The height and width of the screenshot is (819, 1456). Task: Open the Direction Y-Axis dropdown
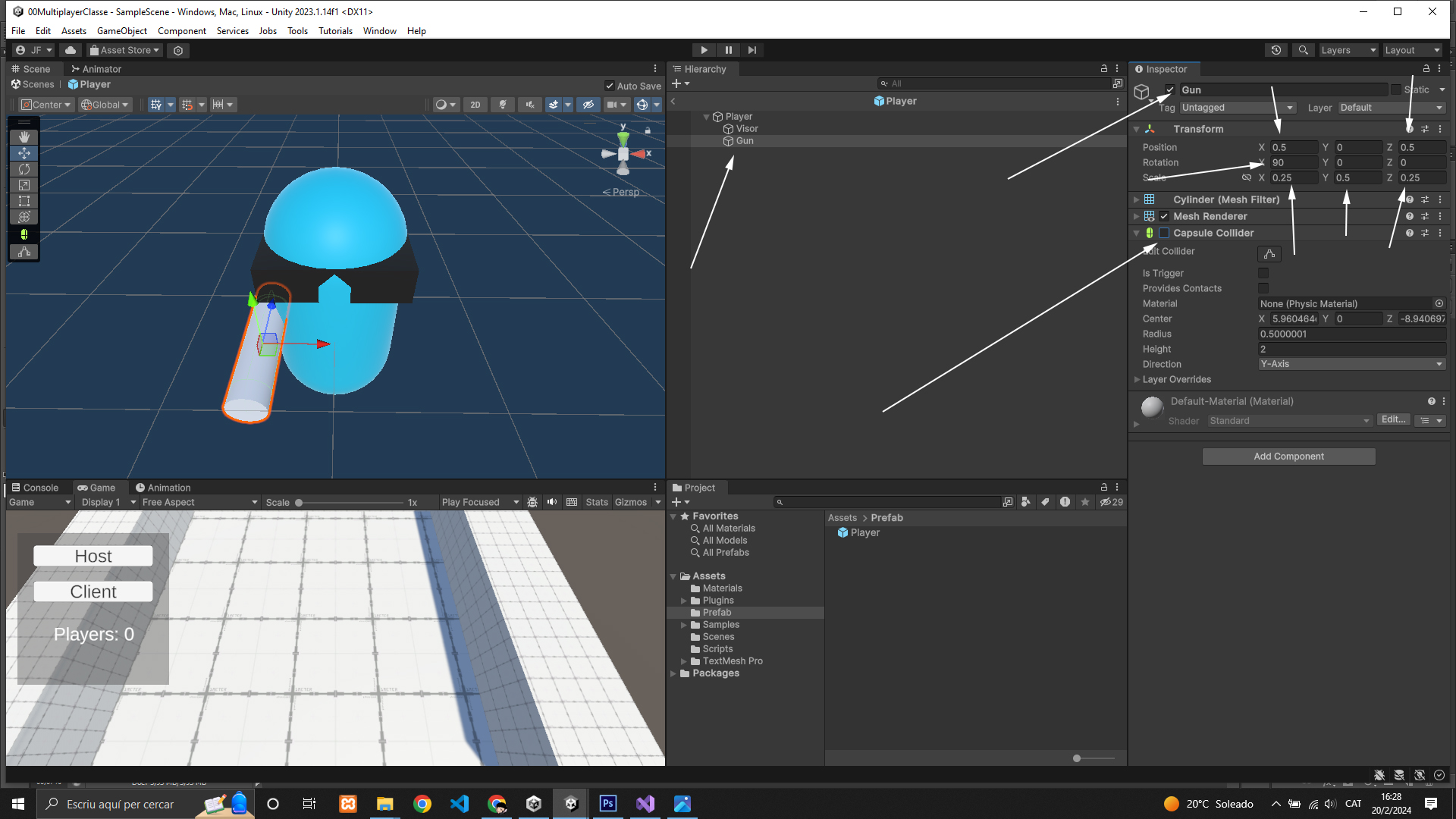tap(1351, 364)
